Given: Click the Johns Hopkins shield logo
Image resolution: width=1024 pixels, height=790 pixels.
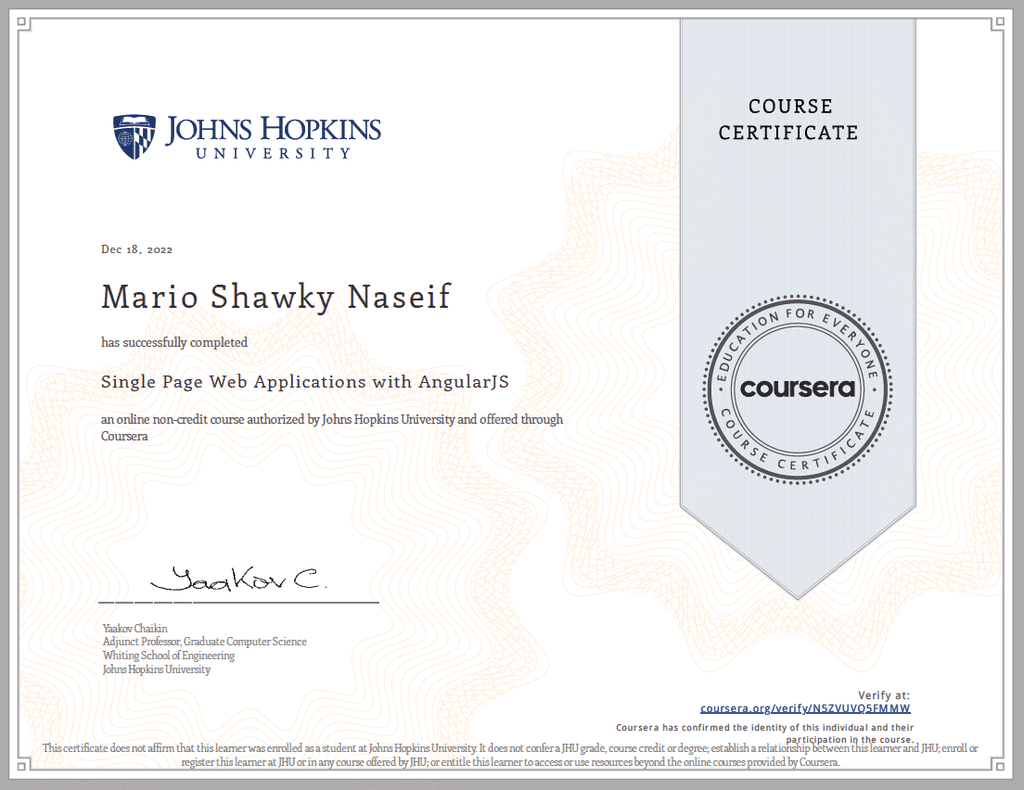Looking at the screenshot, I should pos(135,137).
